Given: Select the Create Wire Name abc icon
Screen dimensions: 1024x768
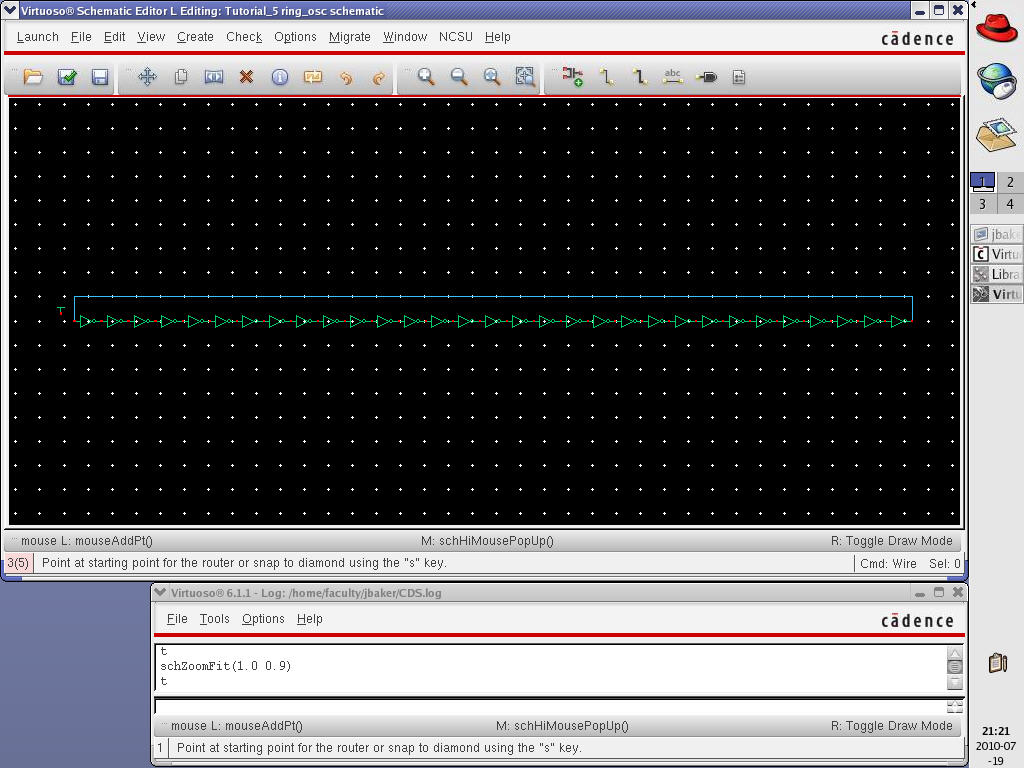Looking at the screenshot, I should [673, 77].
